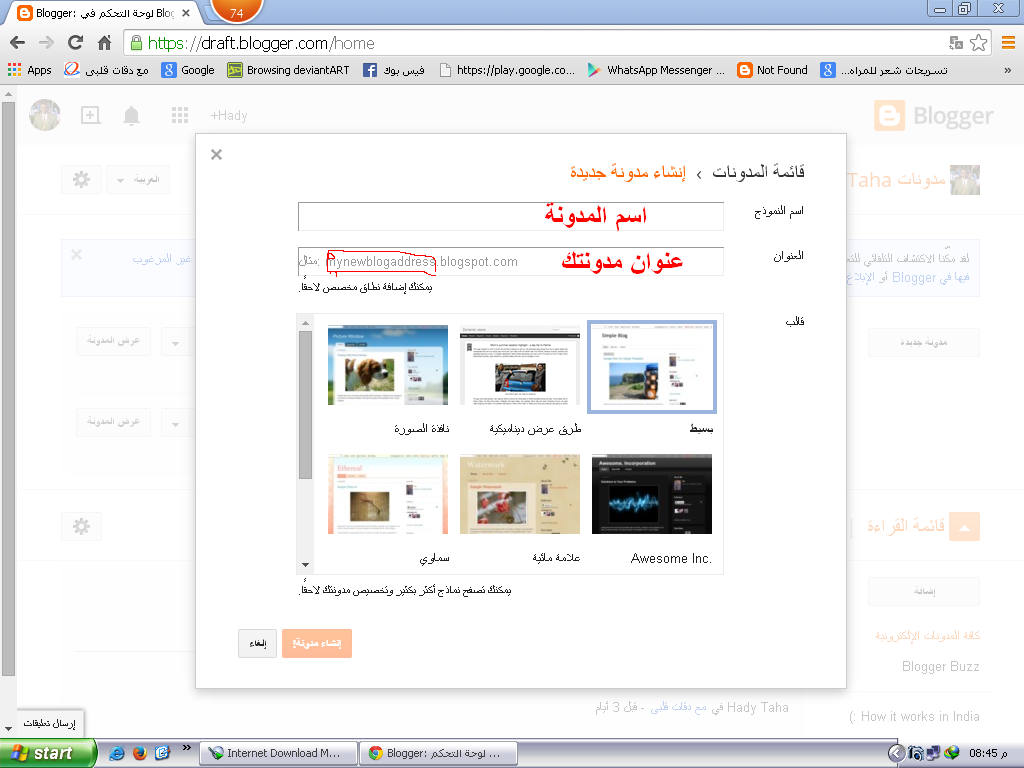1024x768 pixels.
Task: Click the إرسال تعليقات feedback button
Action: tap(50, 723)
